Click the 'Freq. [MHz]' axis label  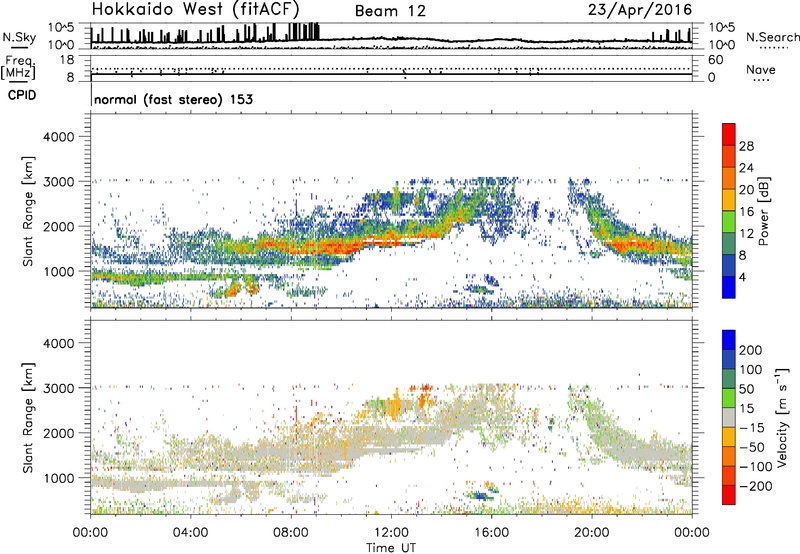click(18, 68)
